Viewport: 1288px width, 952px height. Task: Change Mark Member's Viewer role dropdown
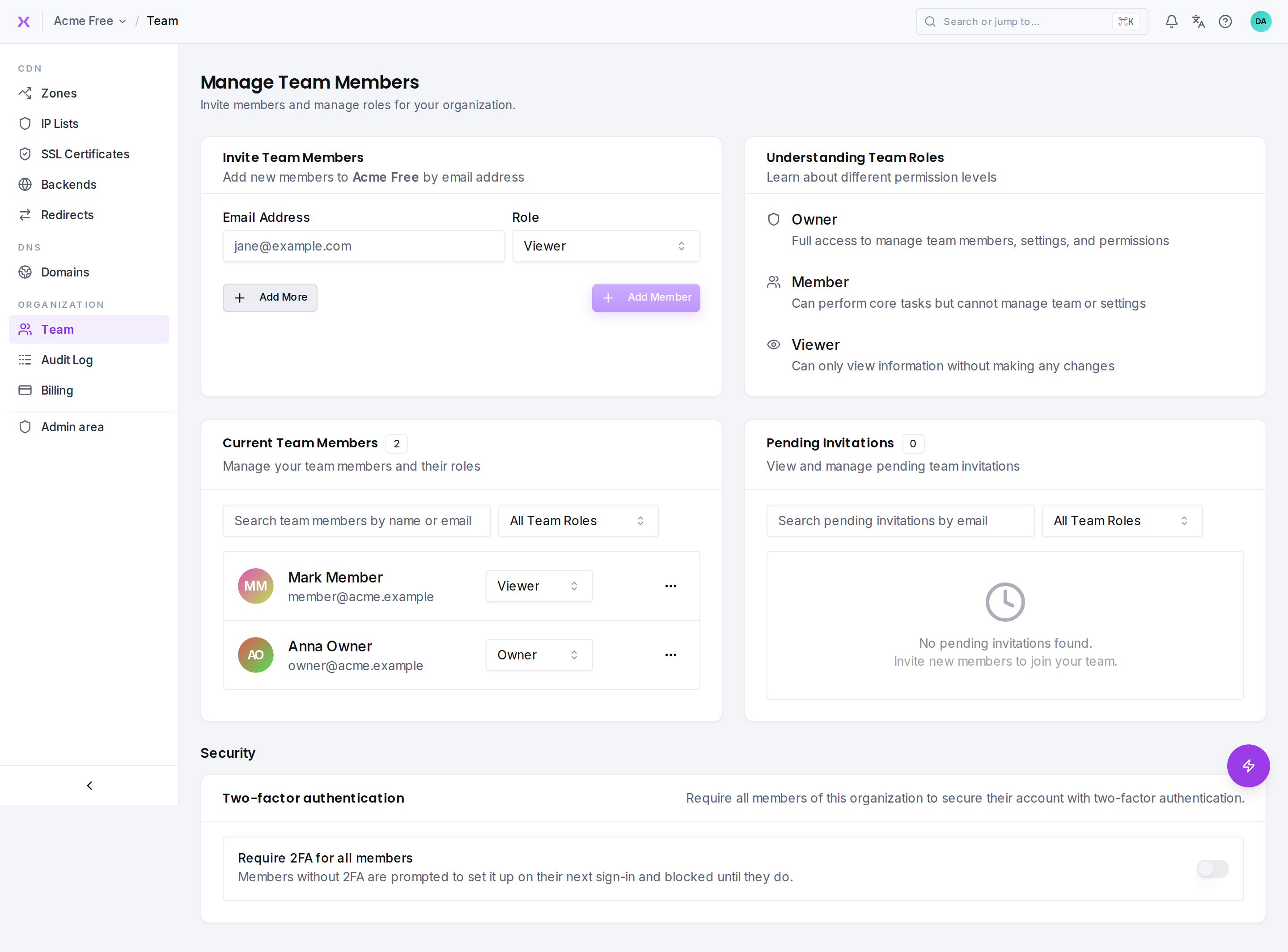[x=538, y=586]
